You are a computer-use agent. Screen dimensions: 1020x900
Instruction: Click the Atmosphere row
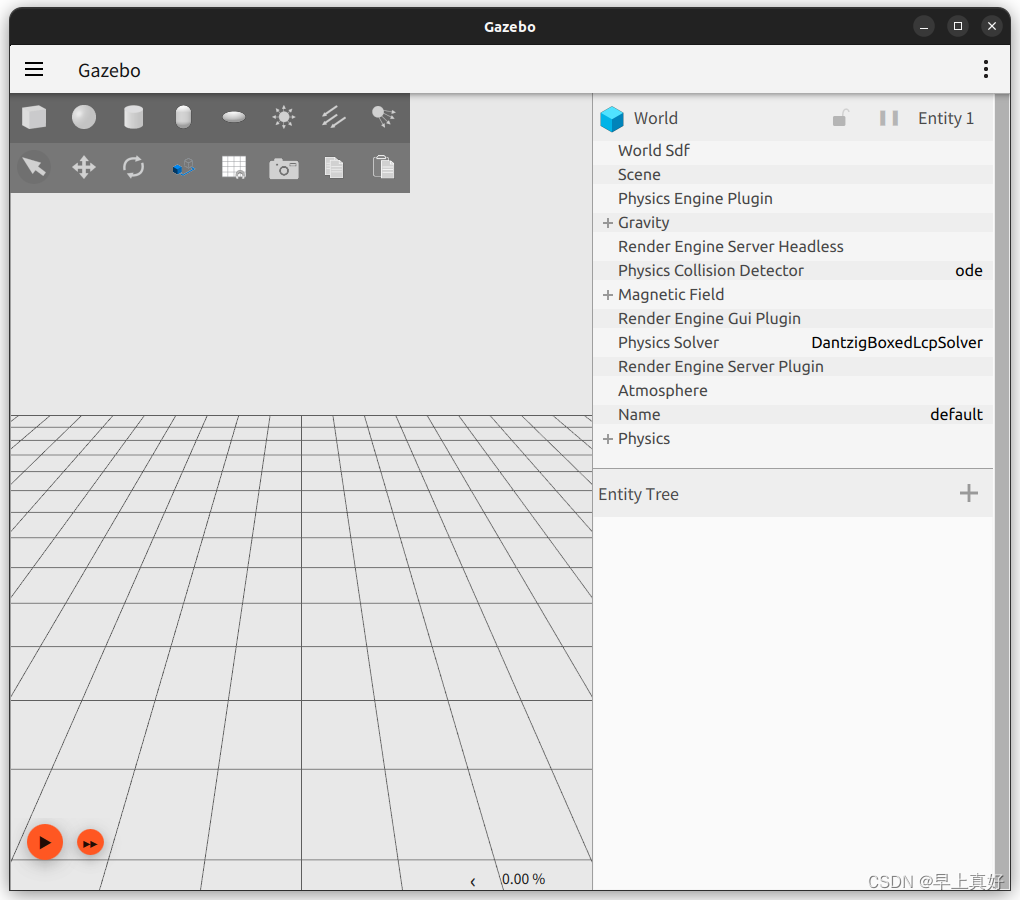(x=793, y=391)
